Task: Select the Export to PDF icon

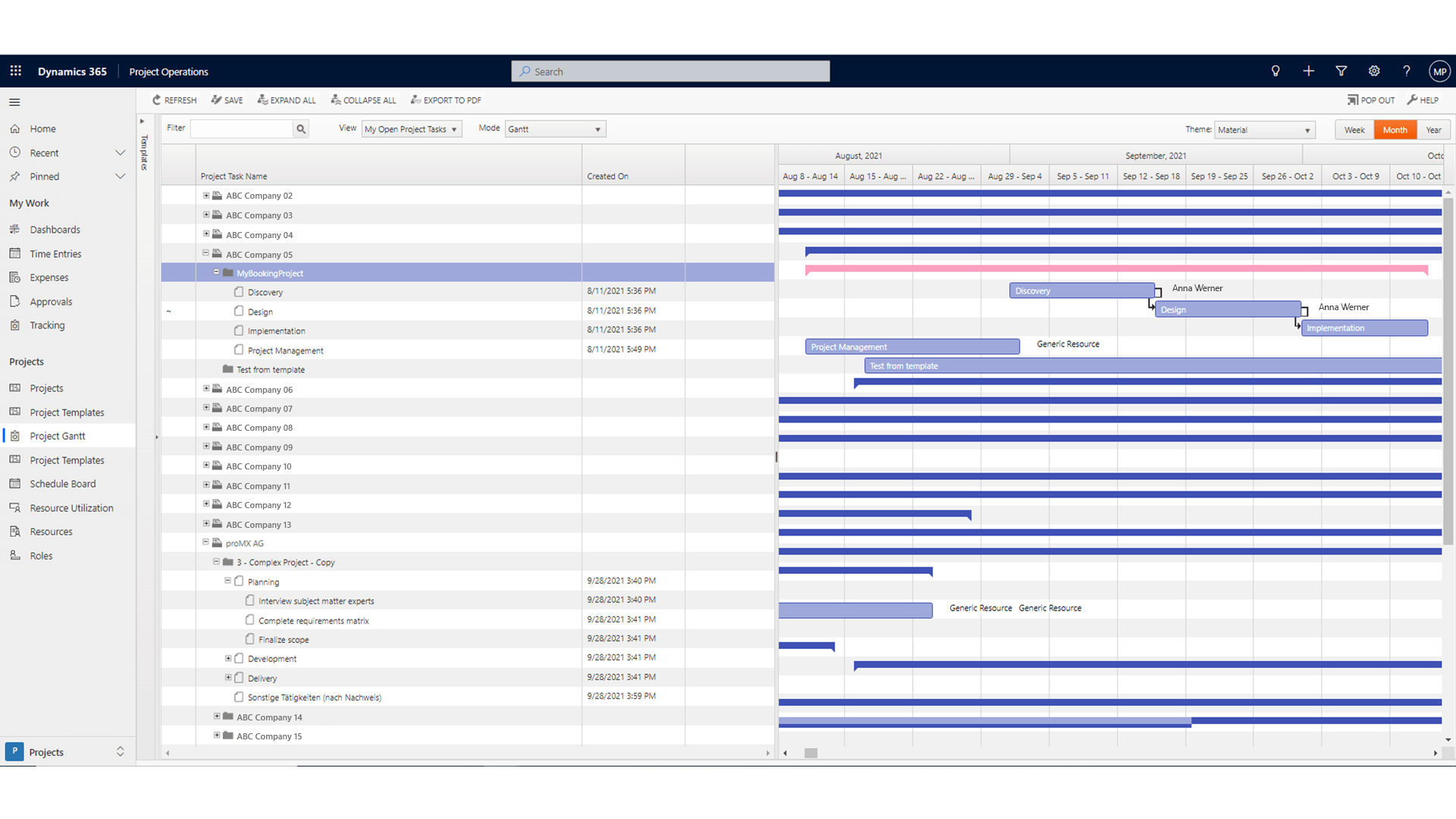Action: 416,99
